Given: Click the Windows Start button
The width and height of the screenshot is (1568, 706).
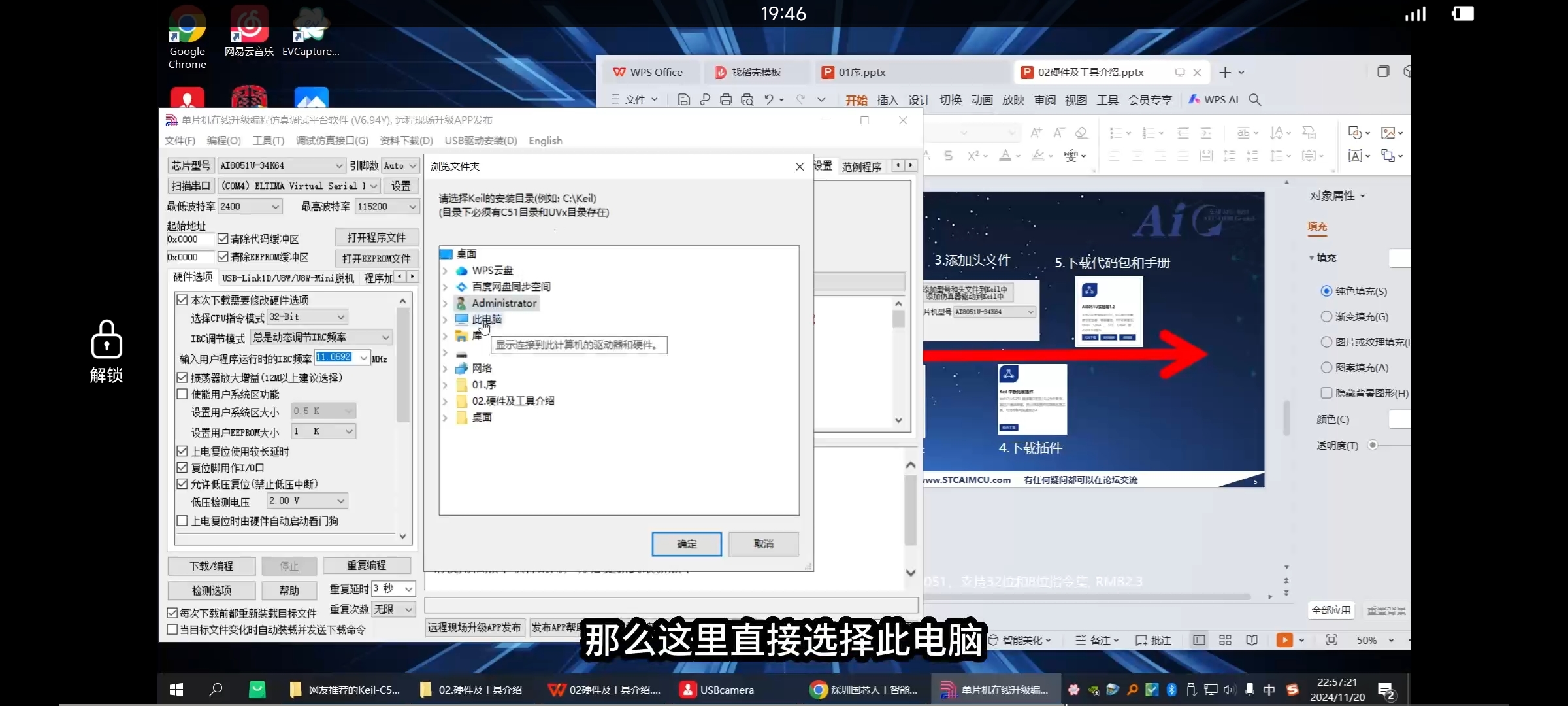Looking at the screenshot, I should pos(176,690).
